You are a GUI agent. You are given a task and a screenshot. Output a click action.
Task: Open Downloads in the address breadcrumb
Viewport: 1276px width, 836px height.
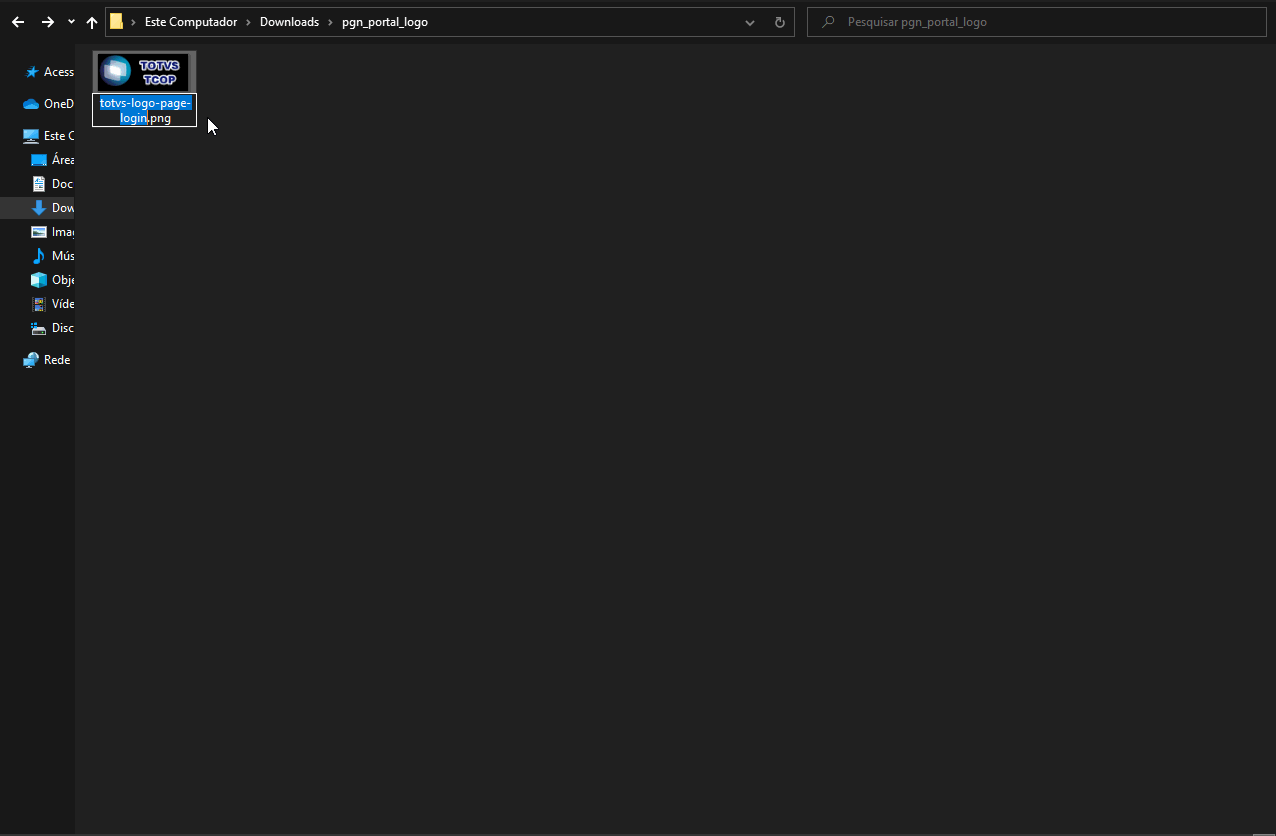[x=289, y=22]
